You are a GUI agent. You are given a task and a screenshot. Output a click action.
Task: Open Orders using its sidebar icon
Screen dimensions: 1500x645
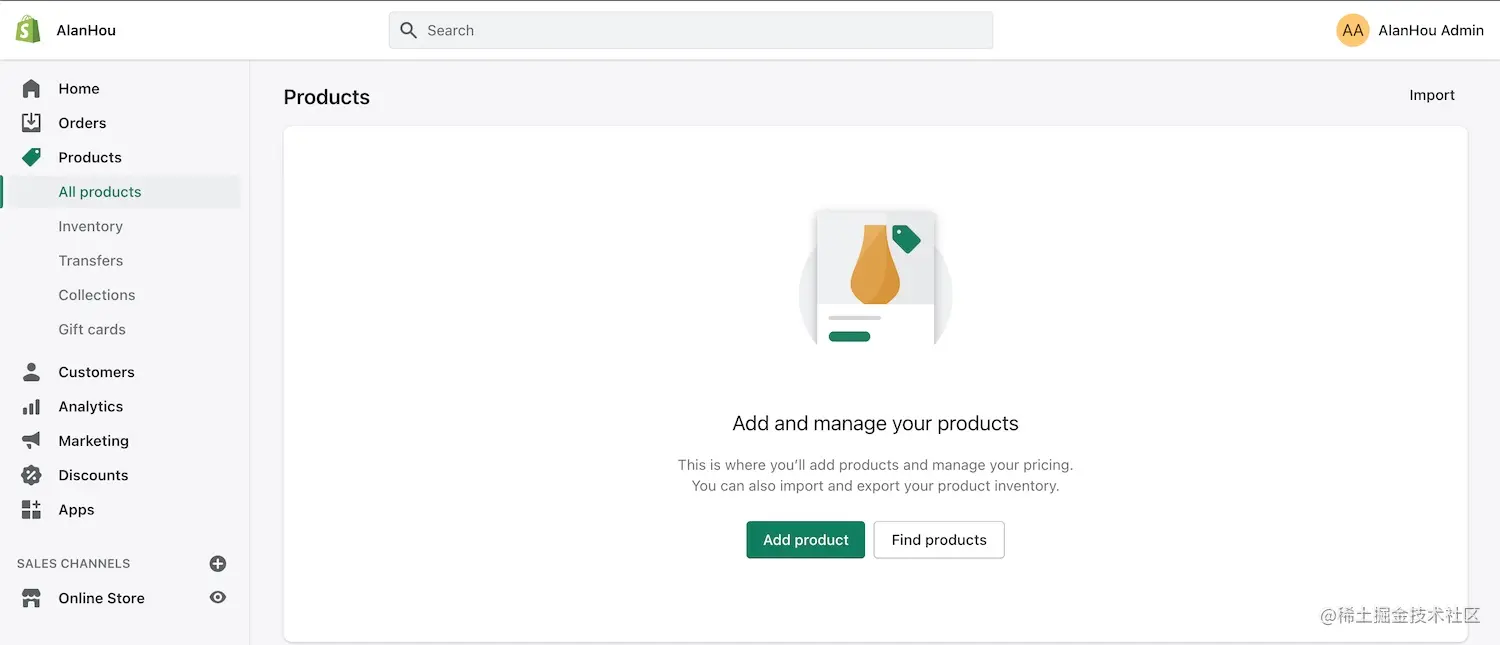pos(32,122)
